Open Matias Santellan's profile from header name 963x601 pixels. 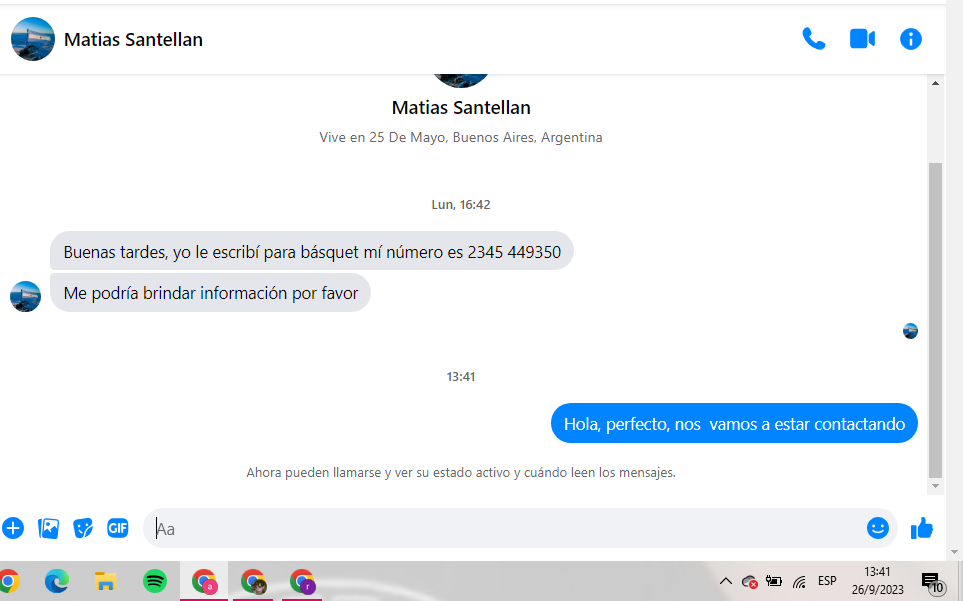coord(133,39)
